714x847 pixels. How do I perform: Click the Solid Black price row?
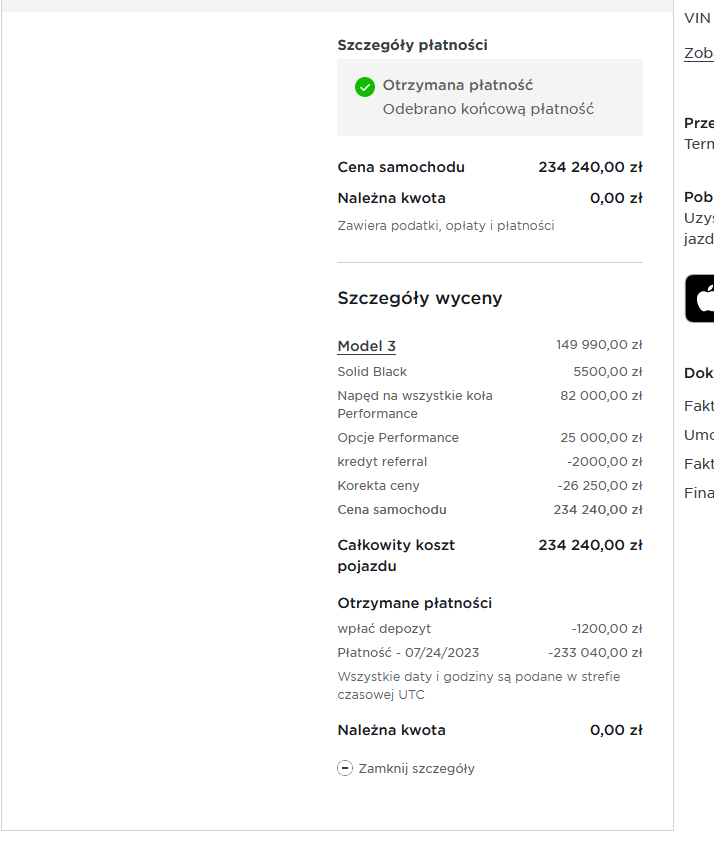490,372
